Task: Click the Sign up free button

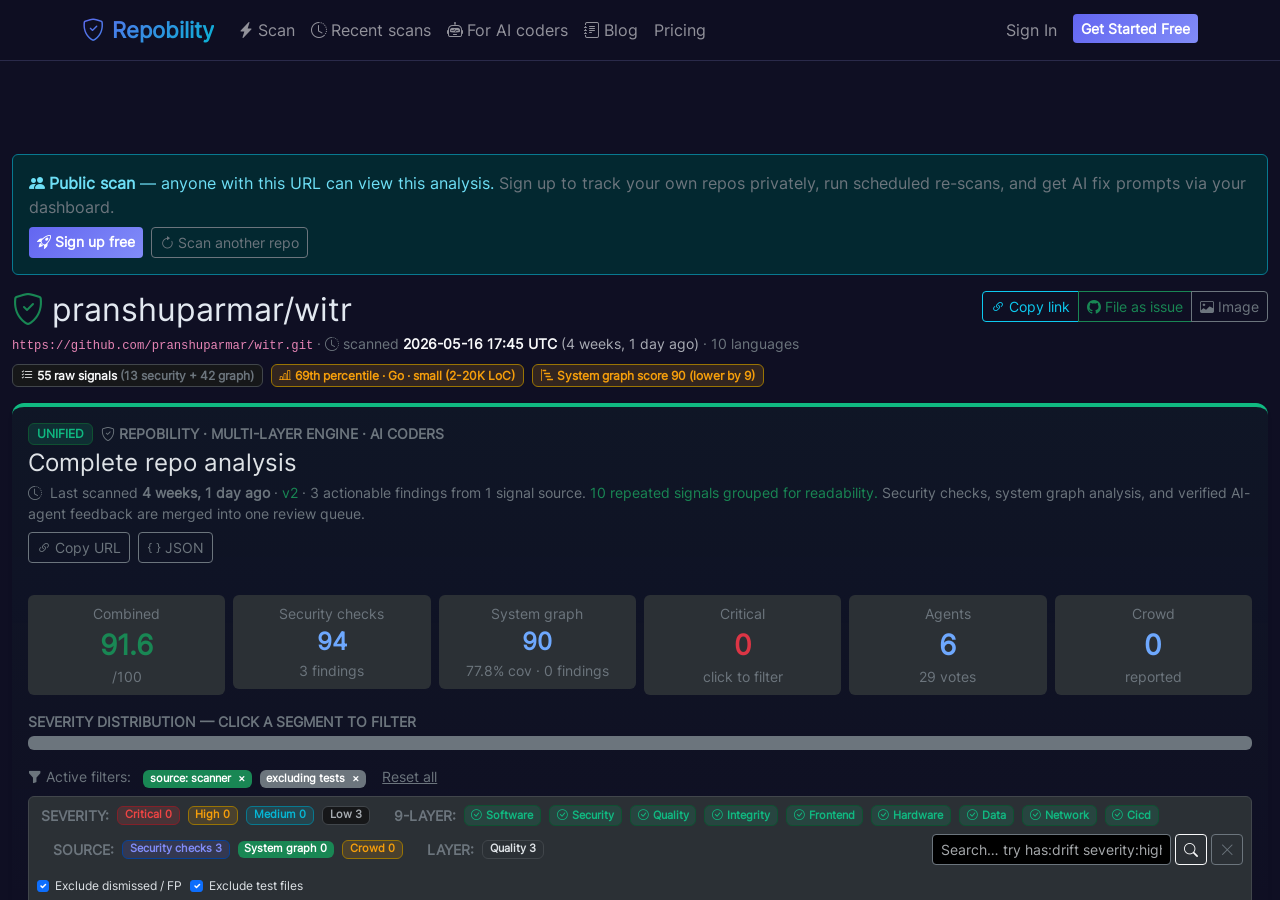Action: point(86,242)
